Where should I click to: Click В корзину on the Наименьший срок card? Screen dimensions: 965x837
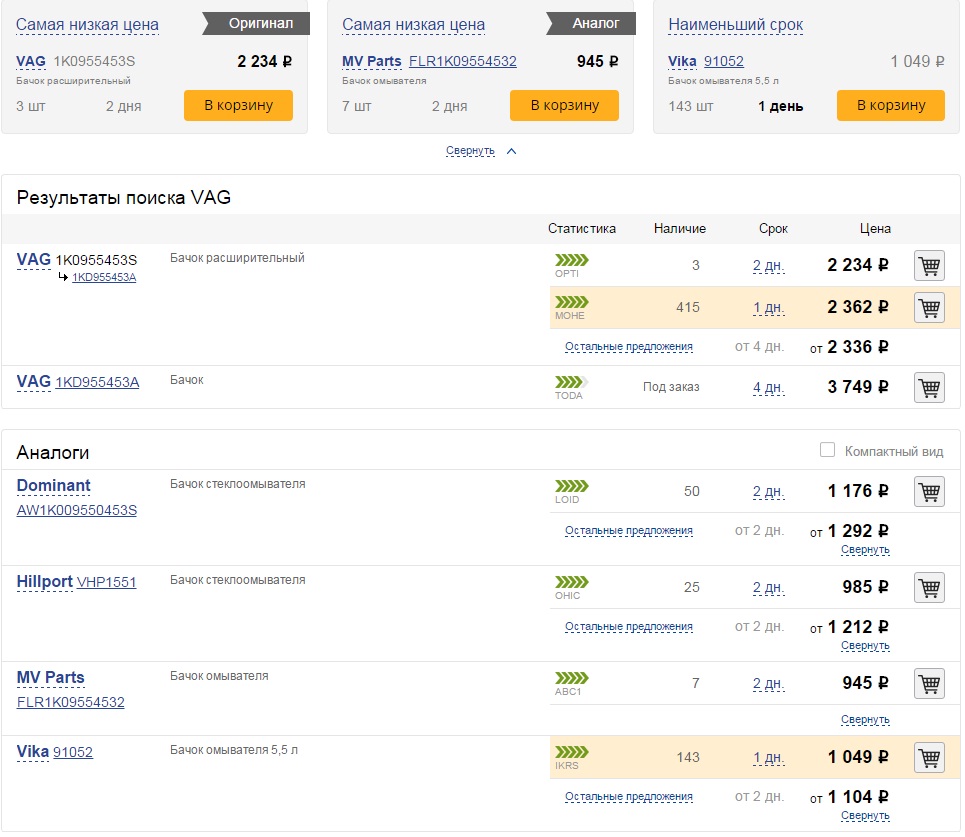point(891,105)
